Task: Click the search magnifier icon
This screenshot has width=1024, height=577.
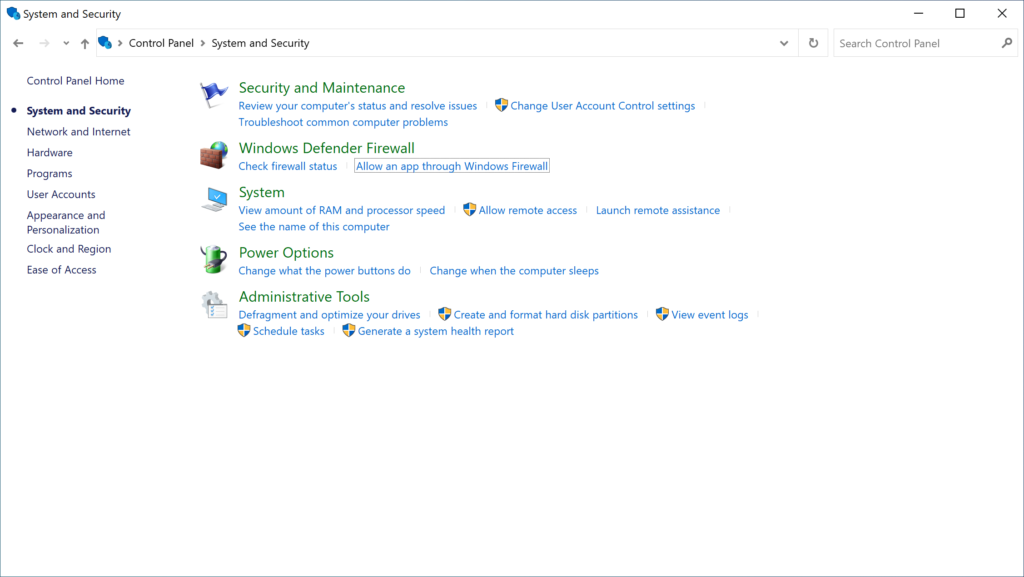Action: tap(1007, 43)
